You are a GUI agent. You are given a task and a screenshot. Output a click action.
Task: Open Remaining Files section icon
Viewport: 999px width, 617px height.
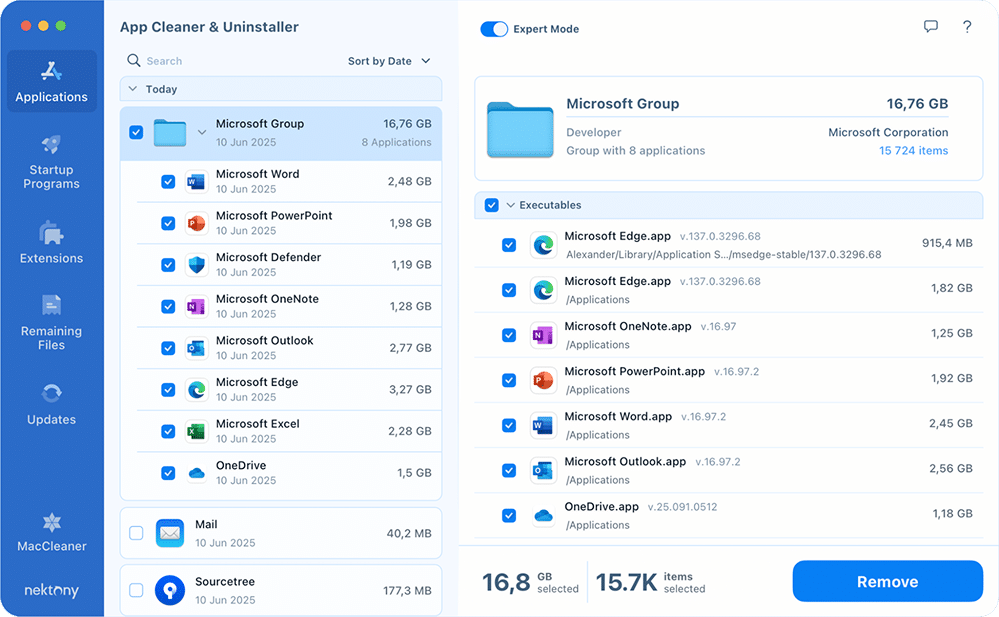(x=52, y=305)
